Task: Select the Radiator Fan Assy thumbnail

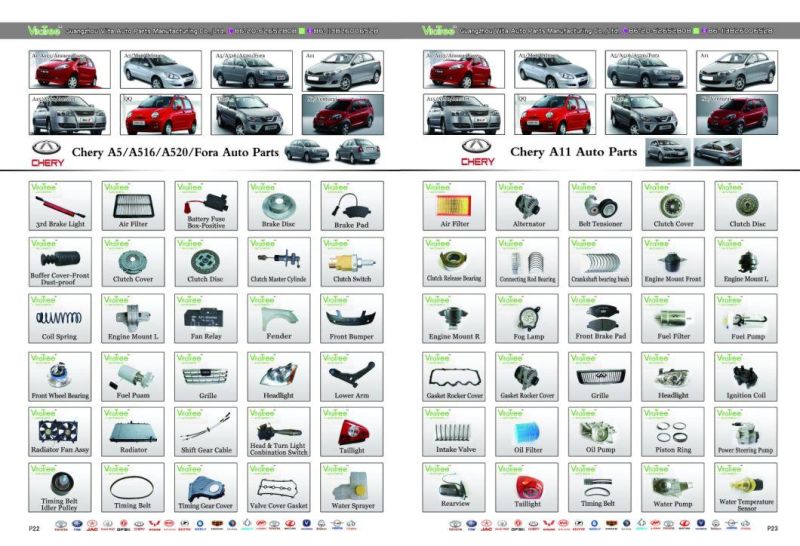Action: pos(60,432)
